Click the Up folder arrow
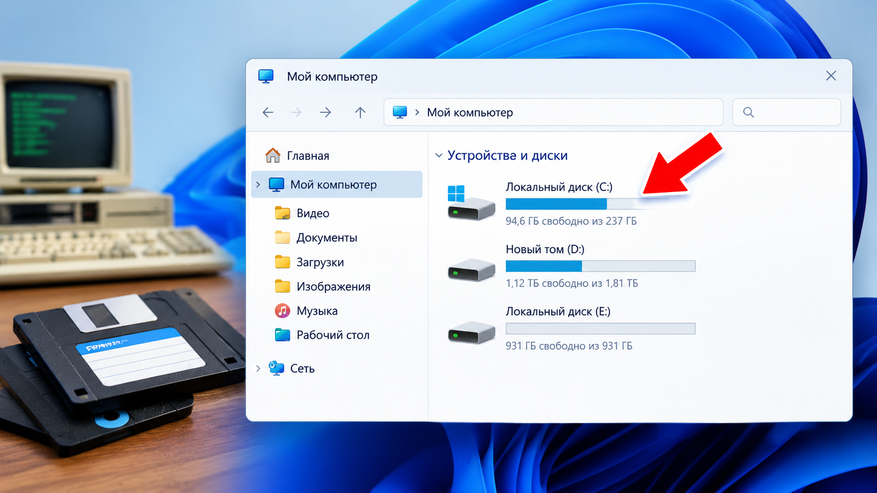The width and height of the screenshot is (877, 493). pyautogui.click(x=360, y=112)
